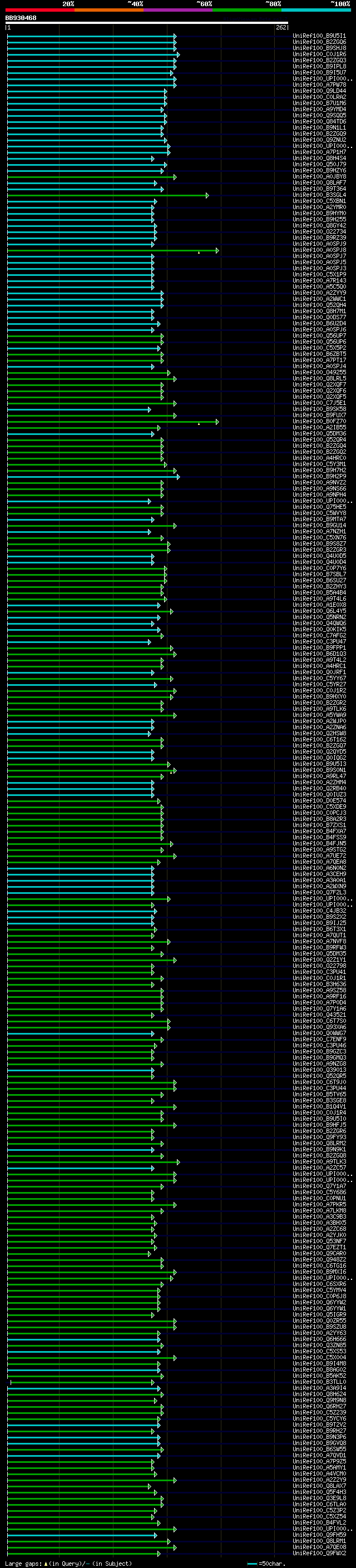Select the UniRef100_B9GU14 label

pos(319,525)
